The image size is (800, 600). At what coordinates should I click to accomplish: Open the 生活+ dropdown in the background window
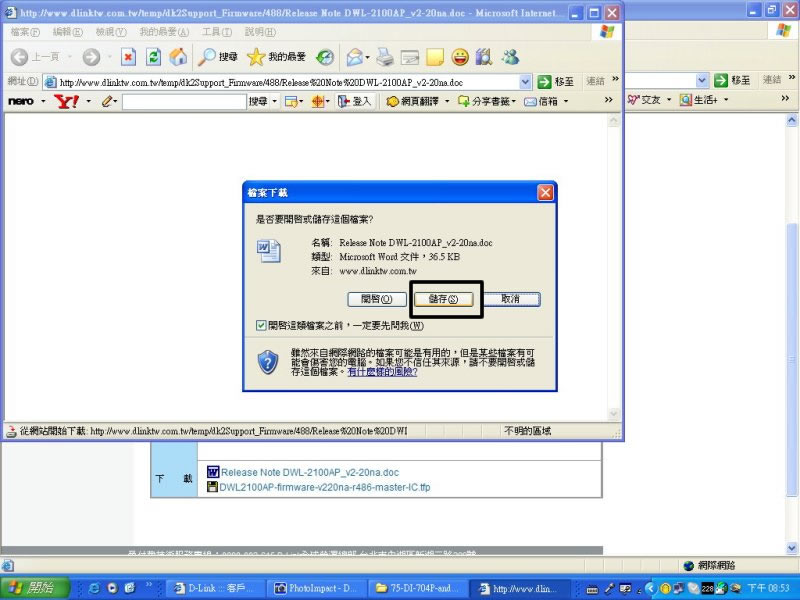click(x=726, y=100)
